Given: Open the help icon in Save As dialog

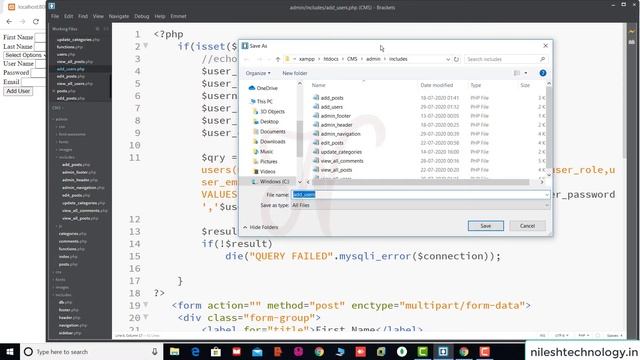Looking at the screenshot, I should [x=542, y=73].
